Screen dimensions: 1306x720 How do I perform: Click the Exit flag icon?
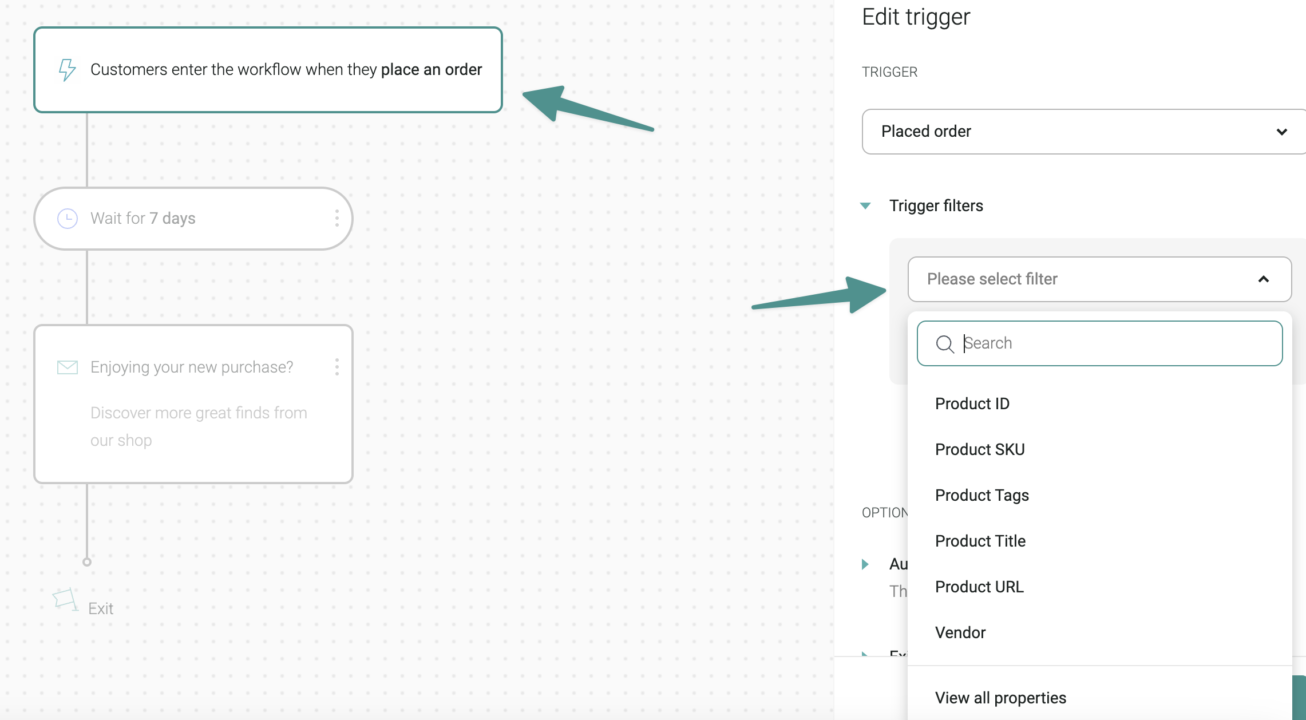click(65, 600)
